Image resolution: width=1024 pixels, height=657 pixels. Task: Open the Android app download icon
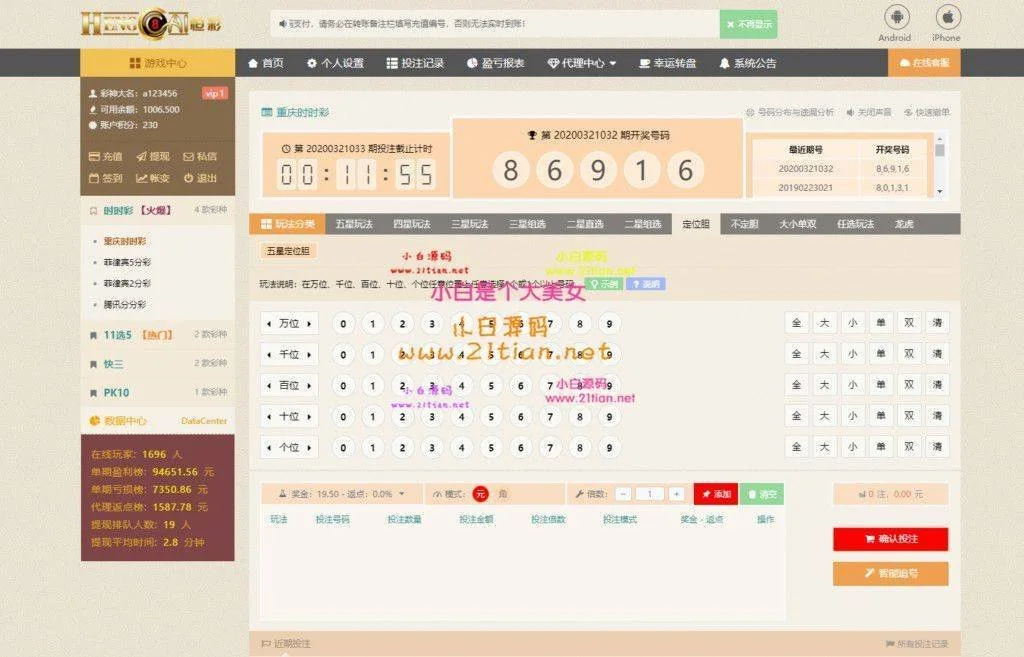click(894, 18)
